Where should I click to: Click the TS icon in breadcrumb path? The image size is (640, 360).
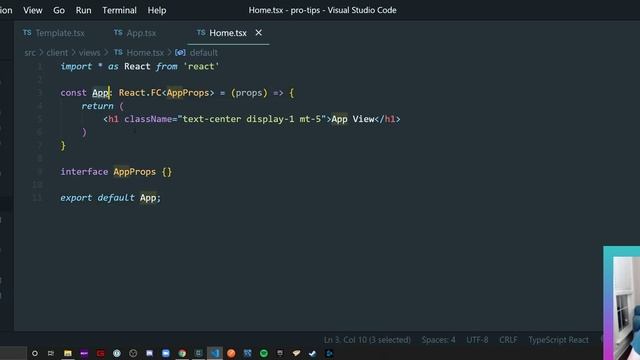pos(118,52)
